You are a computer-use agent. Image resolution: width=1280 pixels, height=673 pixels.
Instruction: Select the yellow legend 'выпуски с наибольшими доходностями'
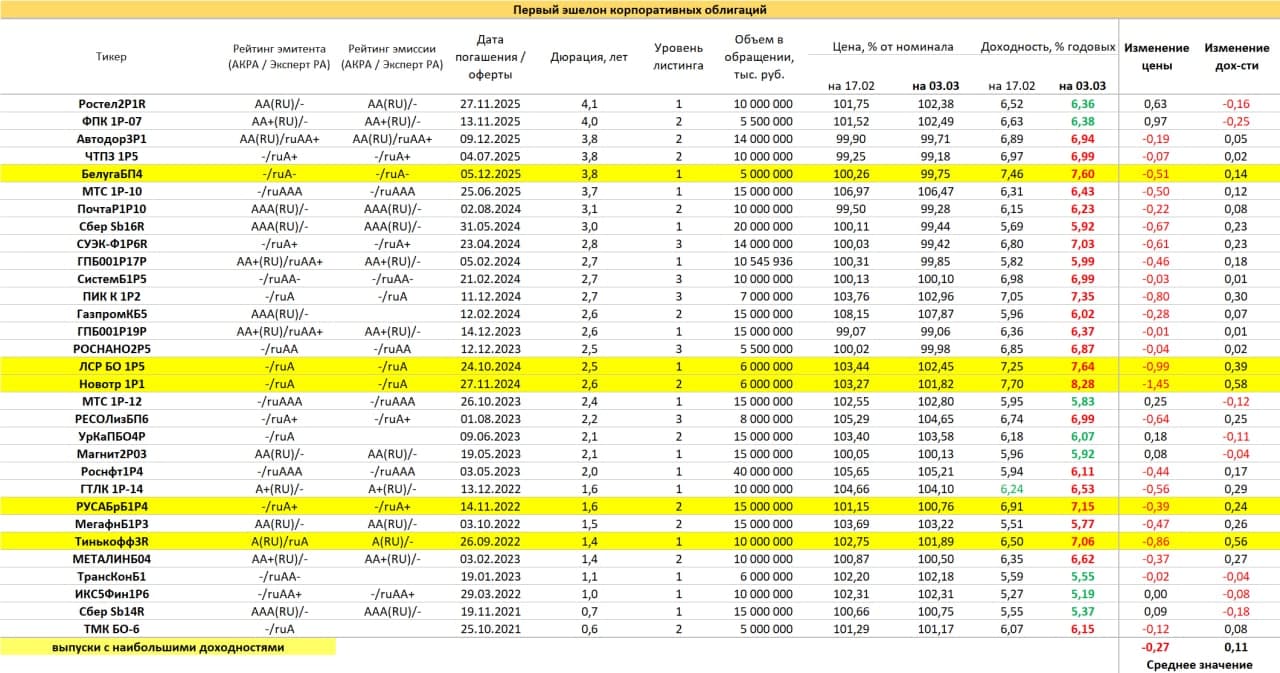click(168, 647)
